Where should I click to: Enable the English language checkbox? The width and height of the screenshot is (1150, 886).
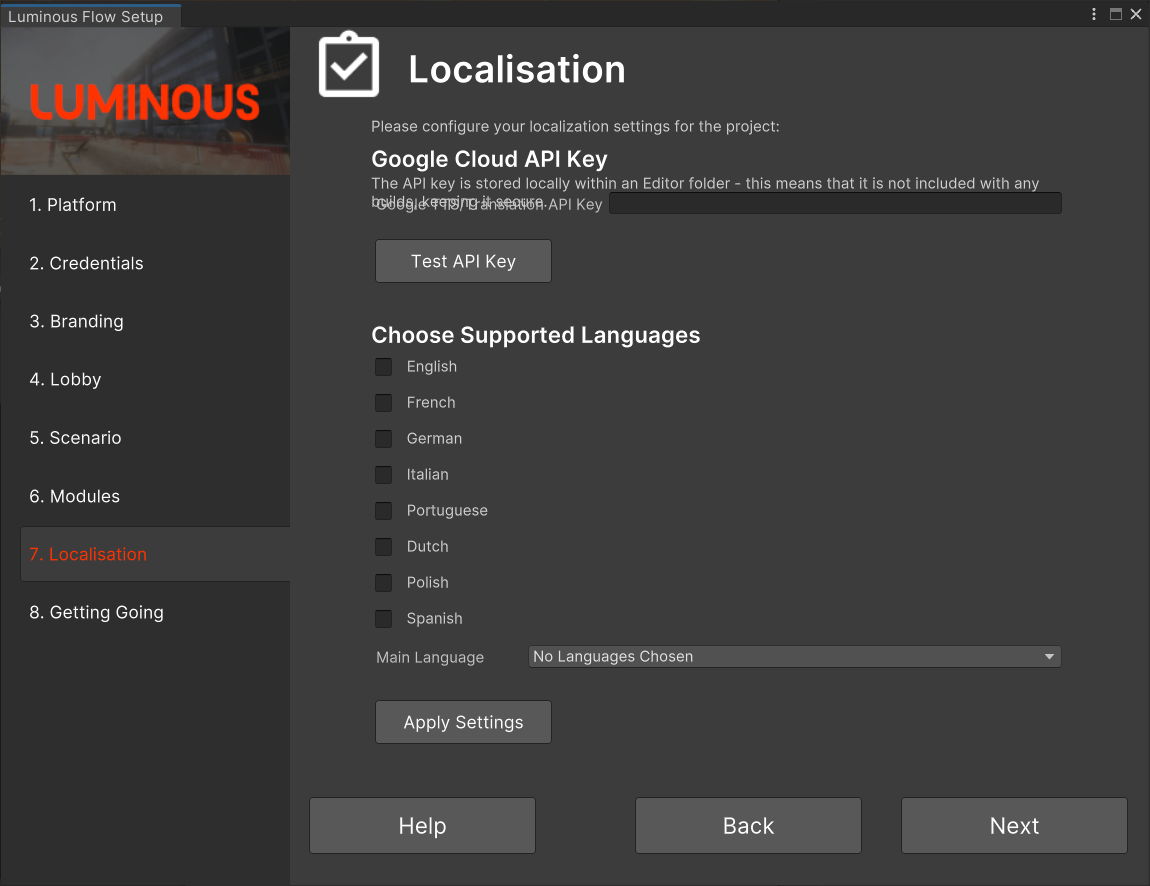[383, 367]
